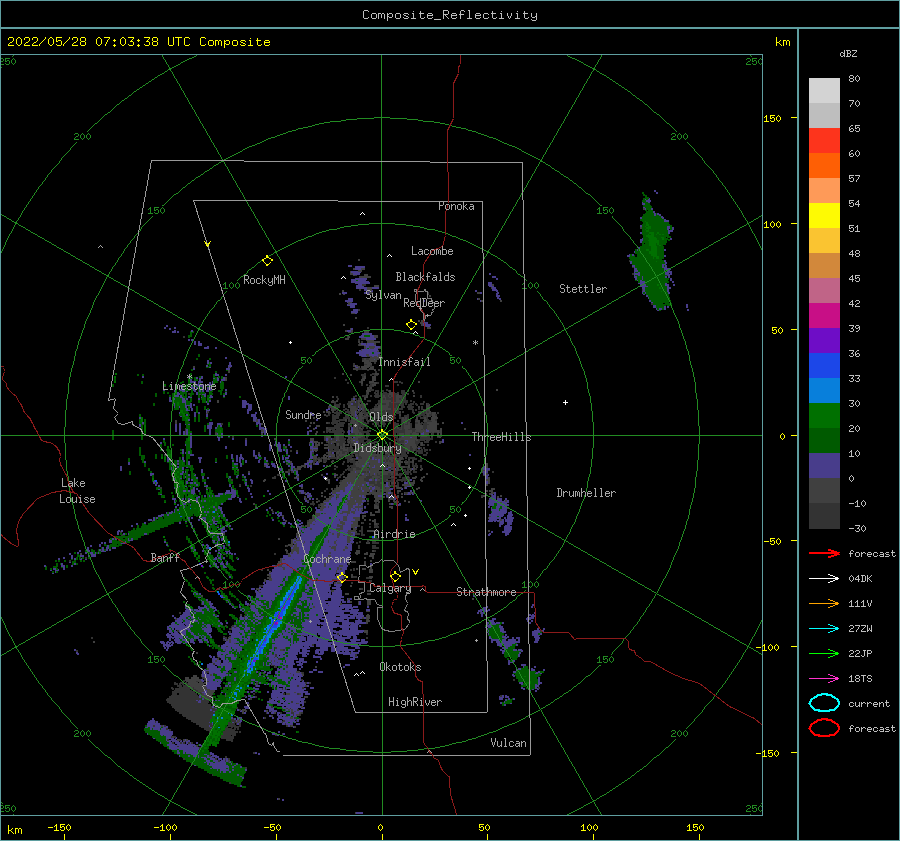Click the cyan current ellipse icon

tap(824, 703)
